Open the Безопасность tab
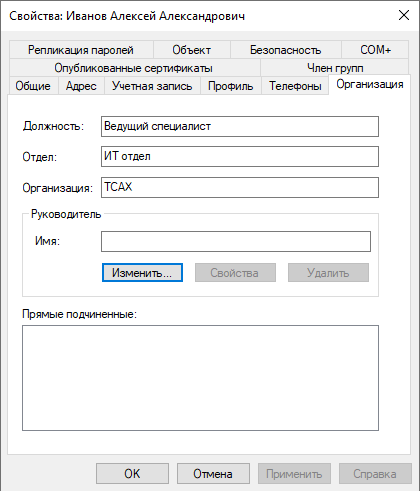This screenshot has width=420, height=491. pos(286,50)
